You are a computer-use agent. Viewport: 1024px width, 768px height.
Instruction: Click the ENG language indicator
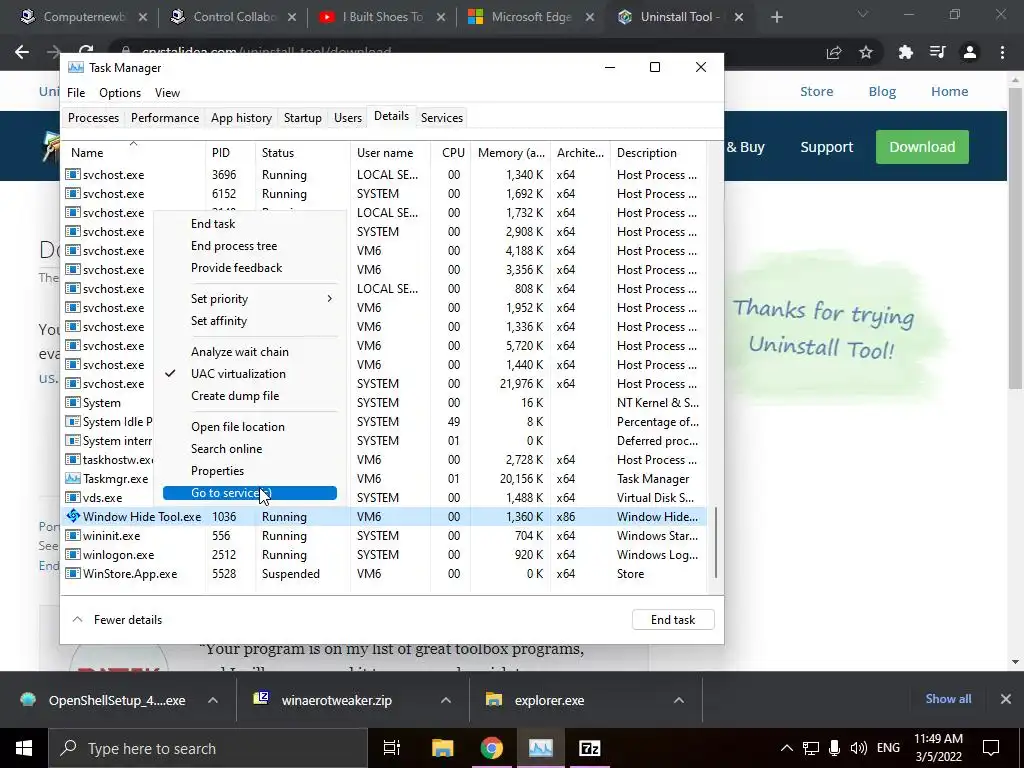coord(888,748)
